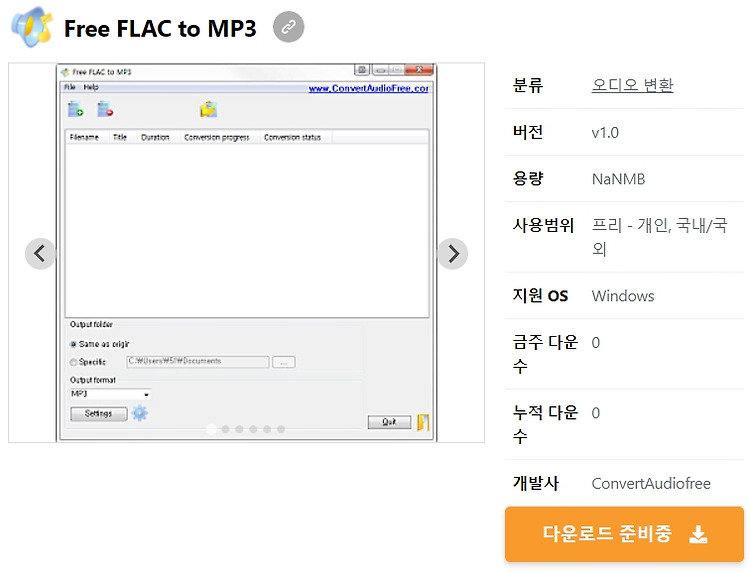Select the third carousel dot indicator
The image size is (750, 573).
click(239, 429)
